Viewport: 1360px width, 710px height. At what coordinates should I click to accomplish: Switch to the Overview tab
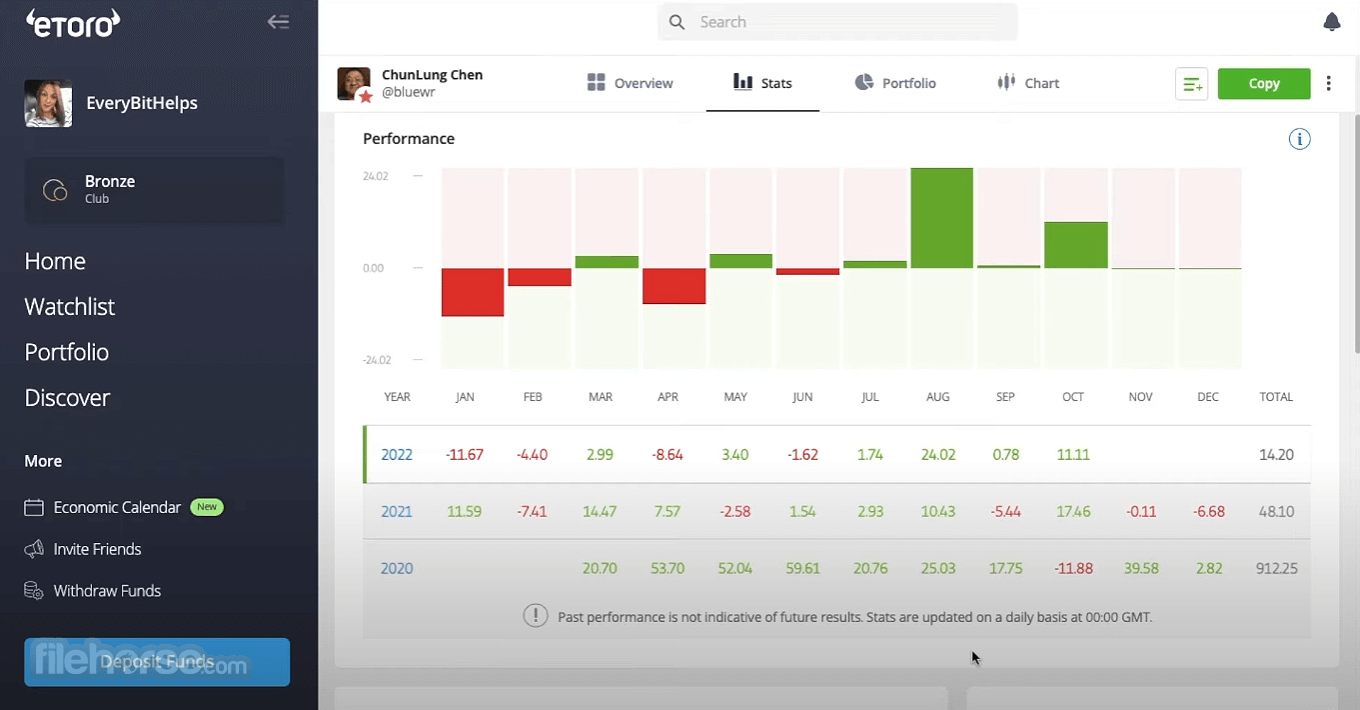(630, 83)
